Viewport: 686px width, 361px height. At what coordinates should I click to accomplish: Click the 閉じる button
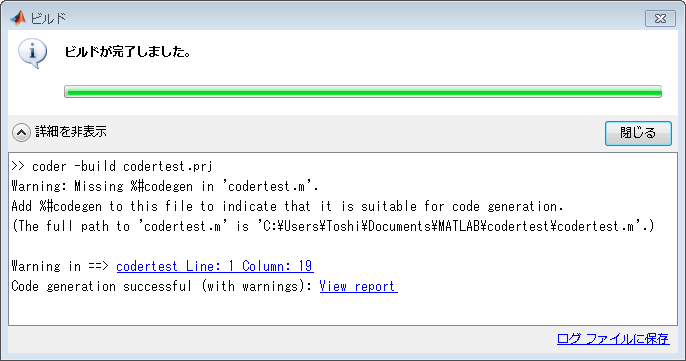click(x=638, y=133)
